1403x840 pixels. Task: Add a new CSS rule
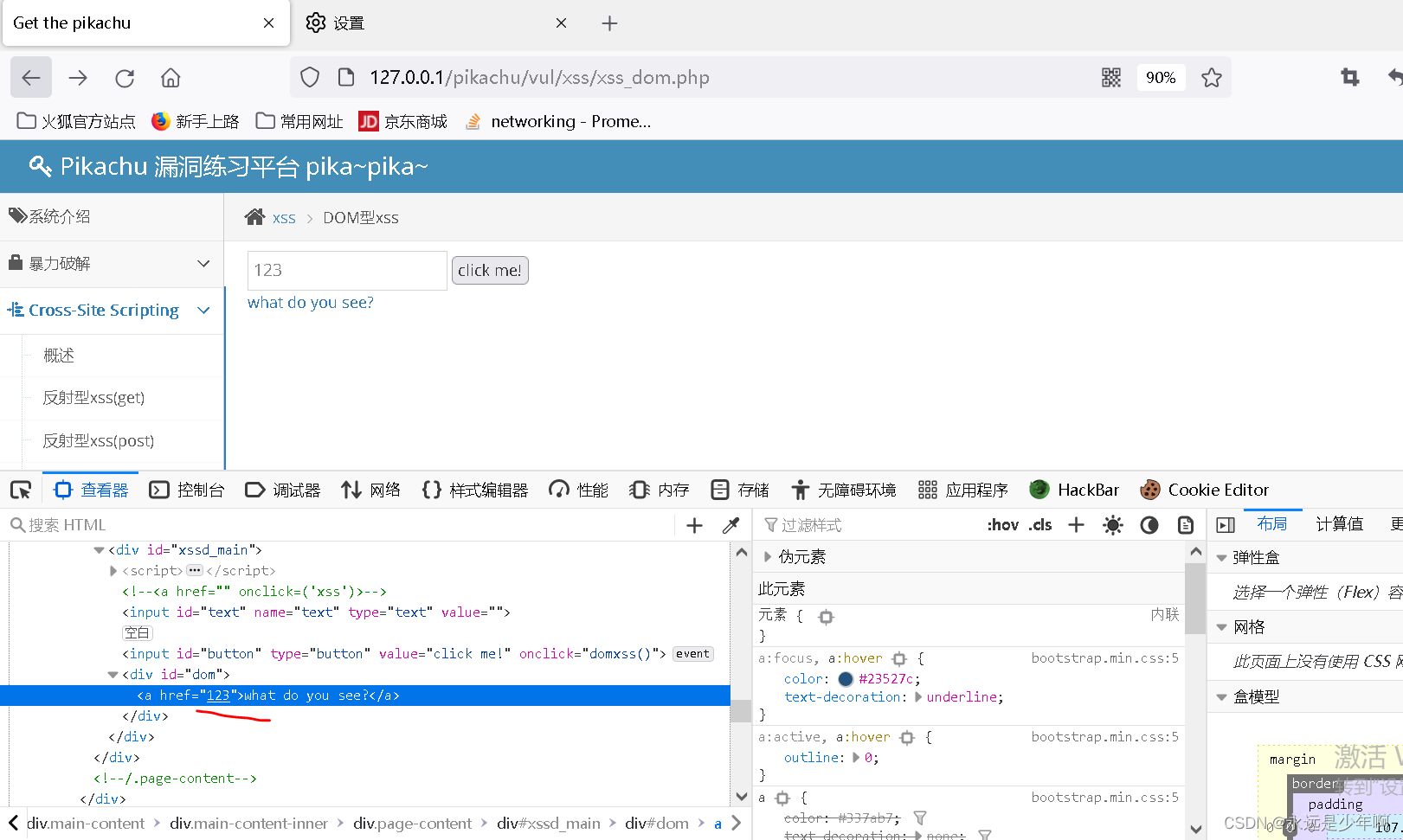(1076, 525)
